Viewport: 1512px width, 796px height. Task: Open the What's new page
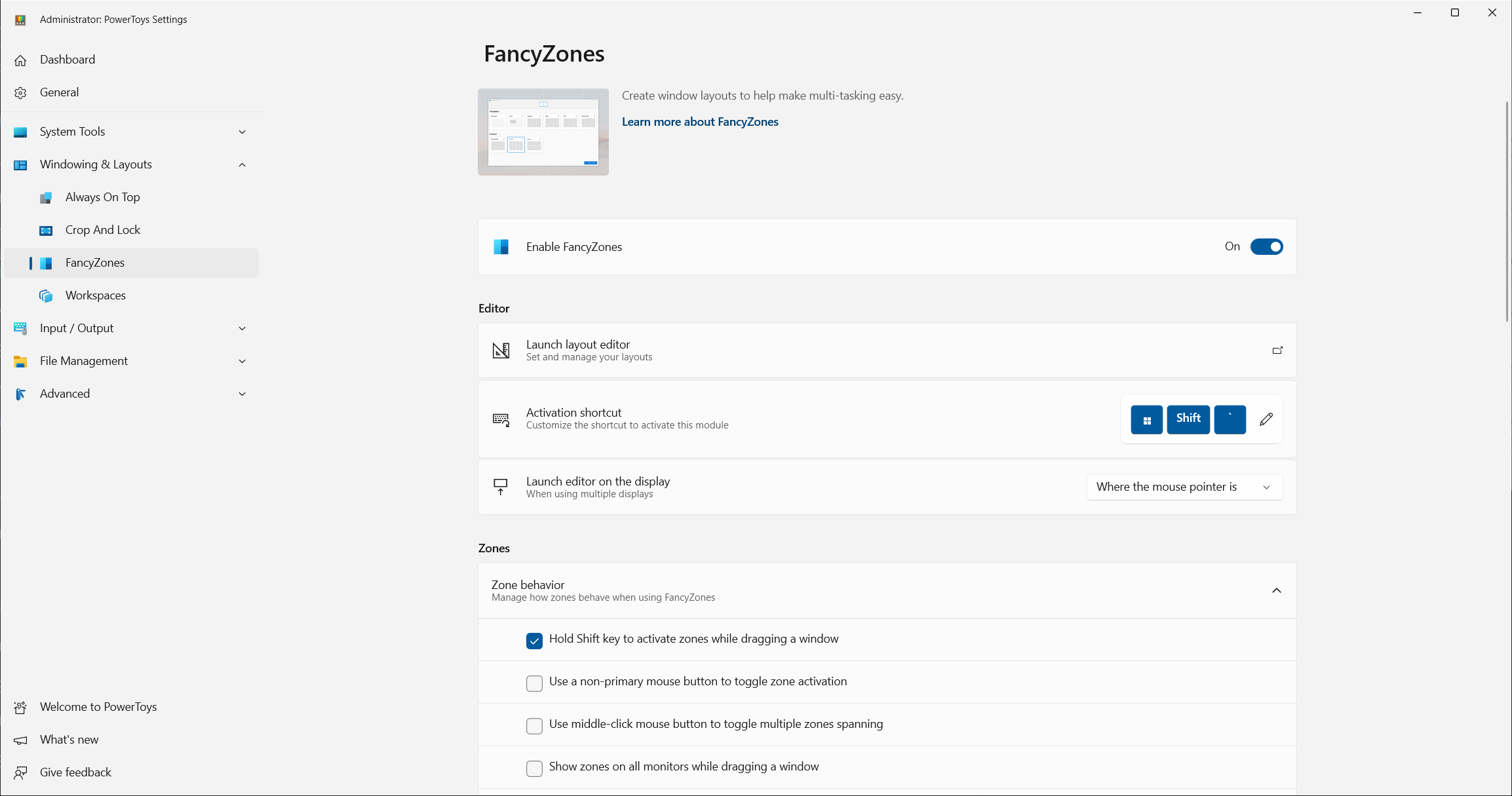click(x=69, y=740)
